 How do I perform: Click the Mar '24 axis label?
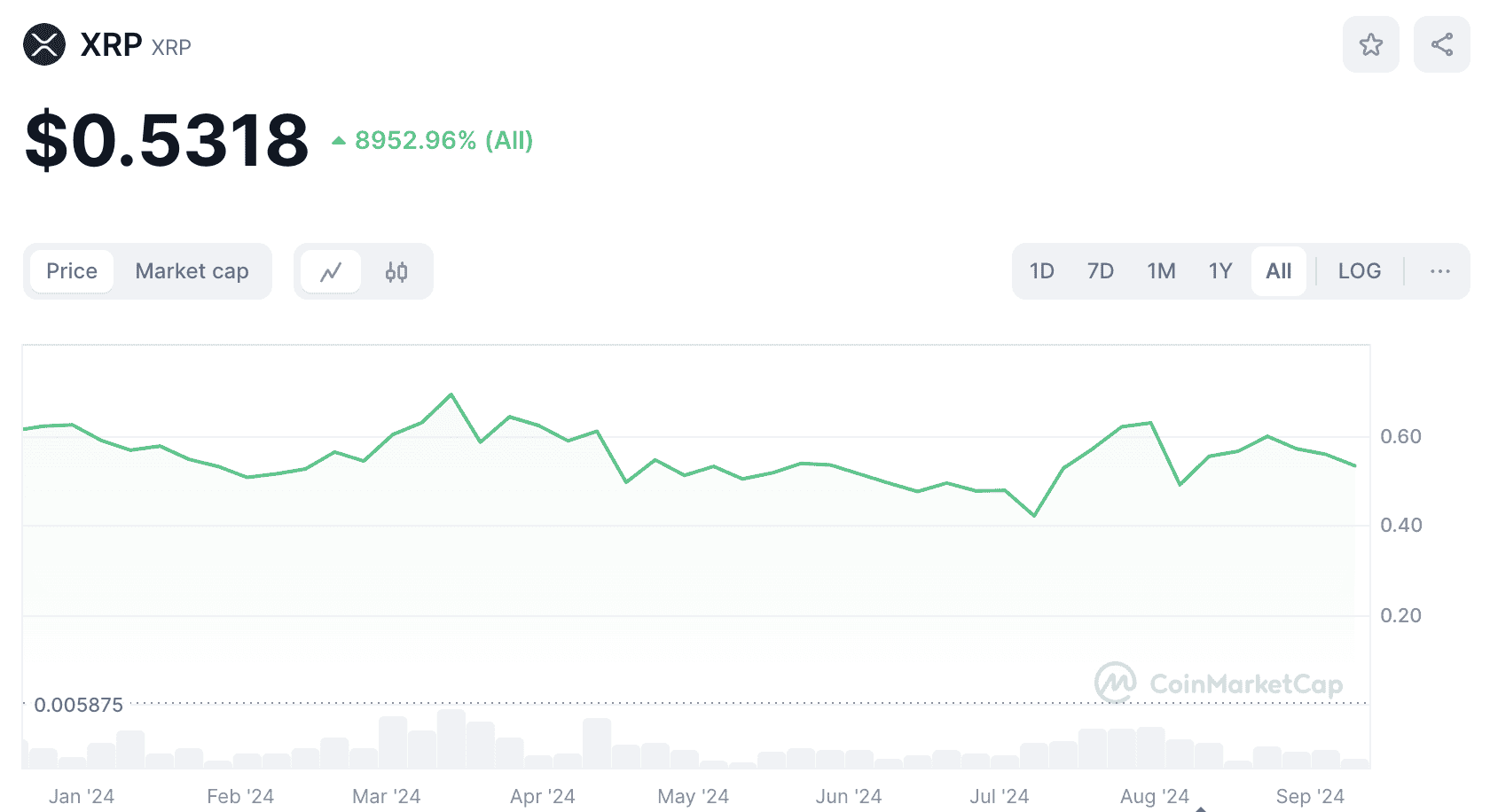(387, 796)
